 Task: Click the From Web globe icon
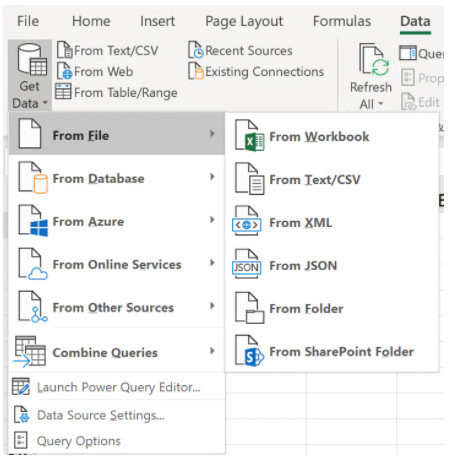(64, 71)
